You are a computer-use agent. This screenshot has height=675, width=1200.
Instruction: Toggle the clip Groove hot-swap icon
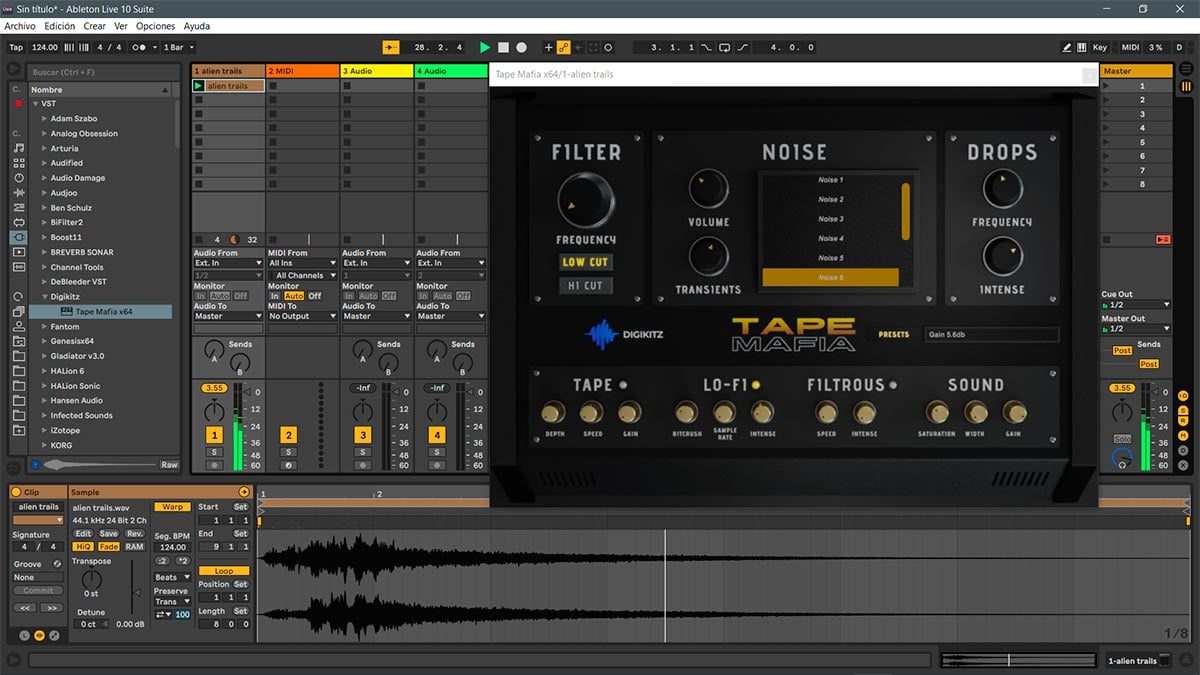pos(57,564)
